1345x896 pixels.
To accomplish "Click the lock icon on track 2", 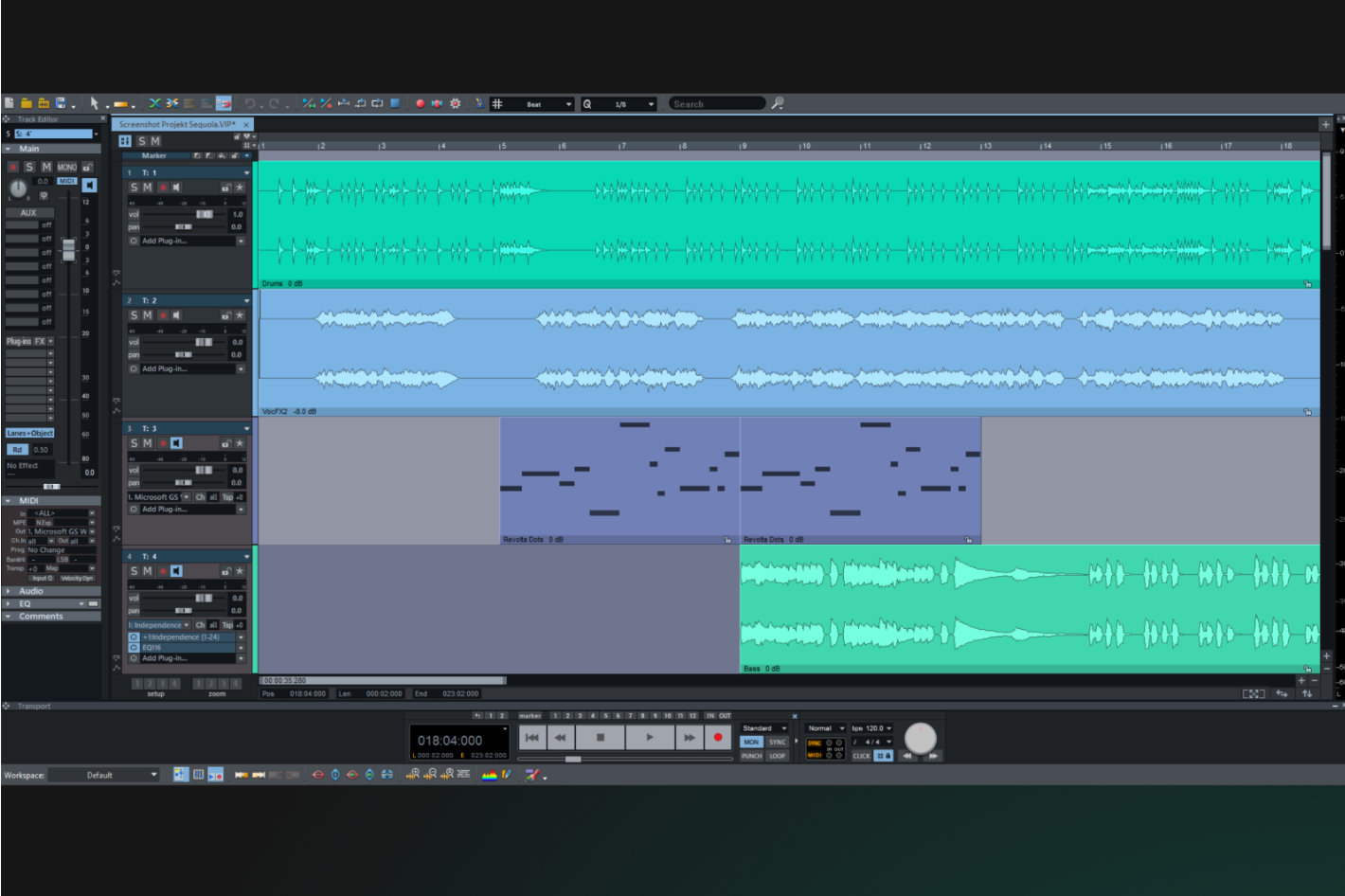I will tap(225, 315).
